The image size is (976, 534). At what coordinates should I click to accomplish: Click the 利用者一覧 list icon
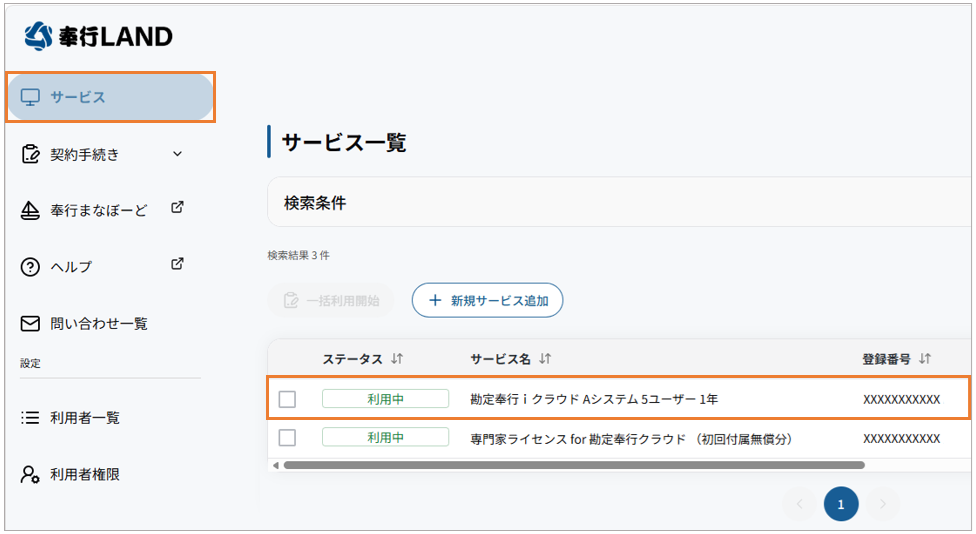click(x=30, y=418)
